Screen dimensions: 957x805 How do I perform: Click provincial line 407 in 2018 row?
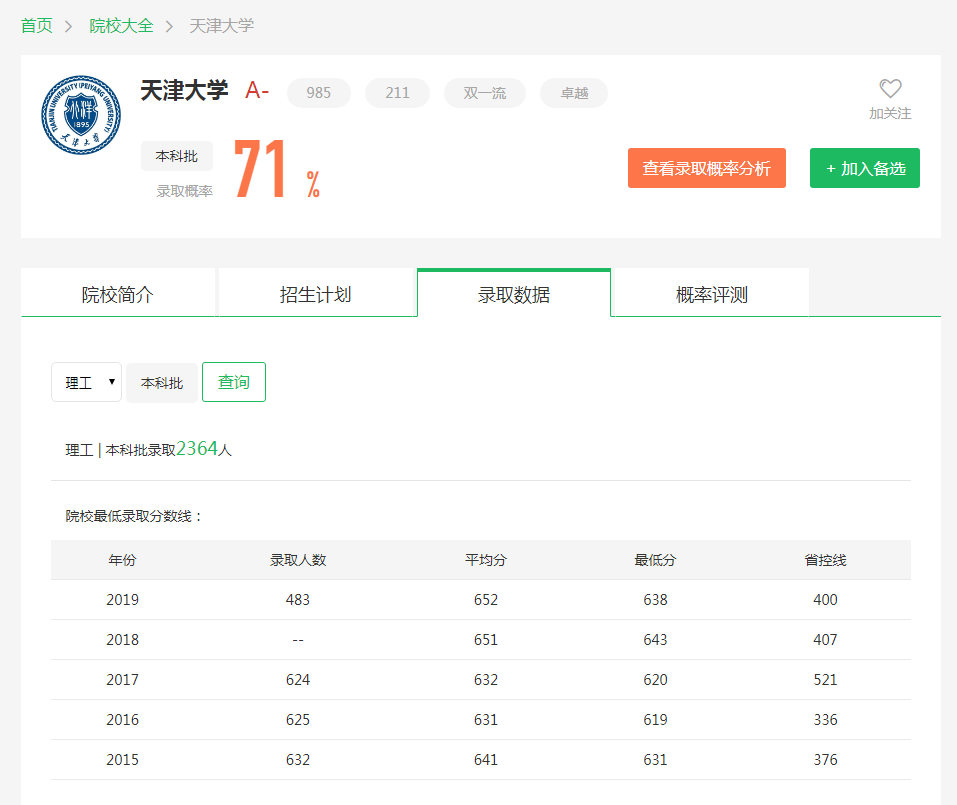point(825,640)
